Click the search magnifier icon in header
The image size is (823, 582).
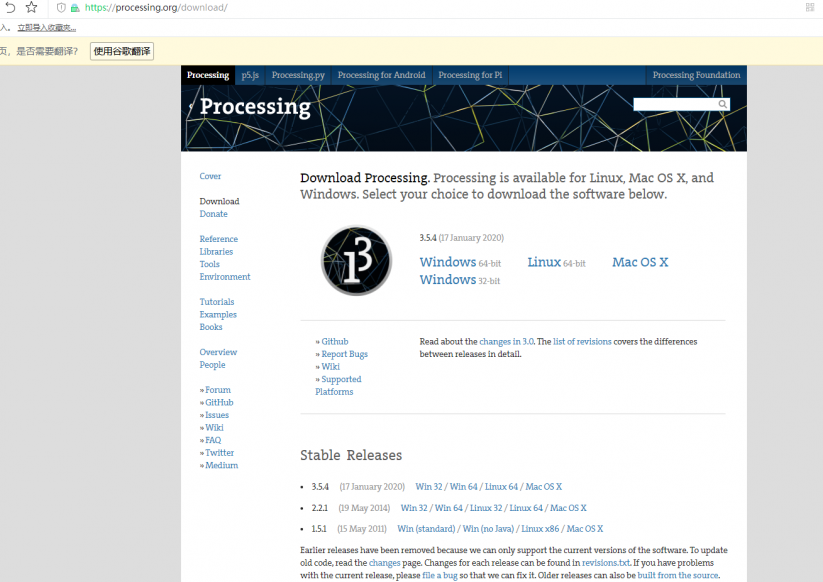click(x=723, y=104)
